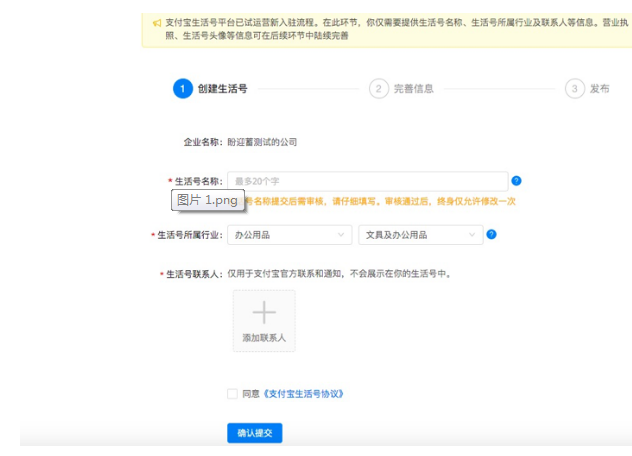The height and width of the screenshot is (456, 632).
Task: Click the 生活号联系人 description text
Action: tap(339, 274)
